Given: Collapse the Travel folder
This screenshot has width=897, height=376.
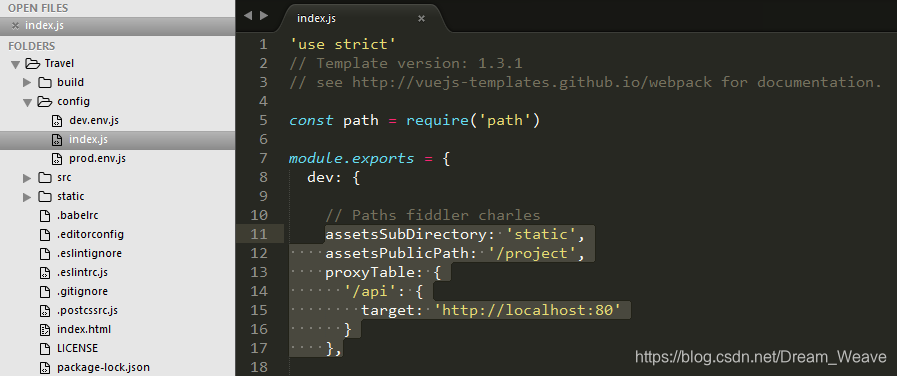Looking at the screenshot, I should pyautogui.click(x=15, y=64).
